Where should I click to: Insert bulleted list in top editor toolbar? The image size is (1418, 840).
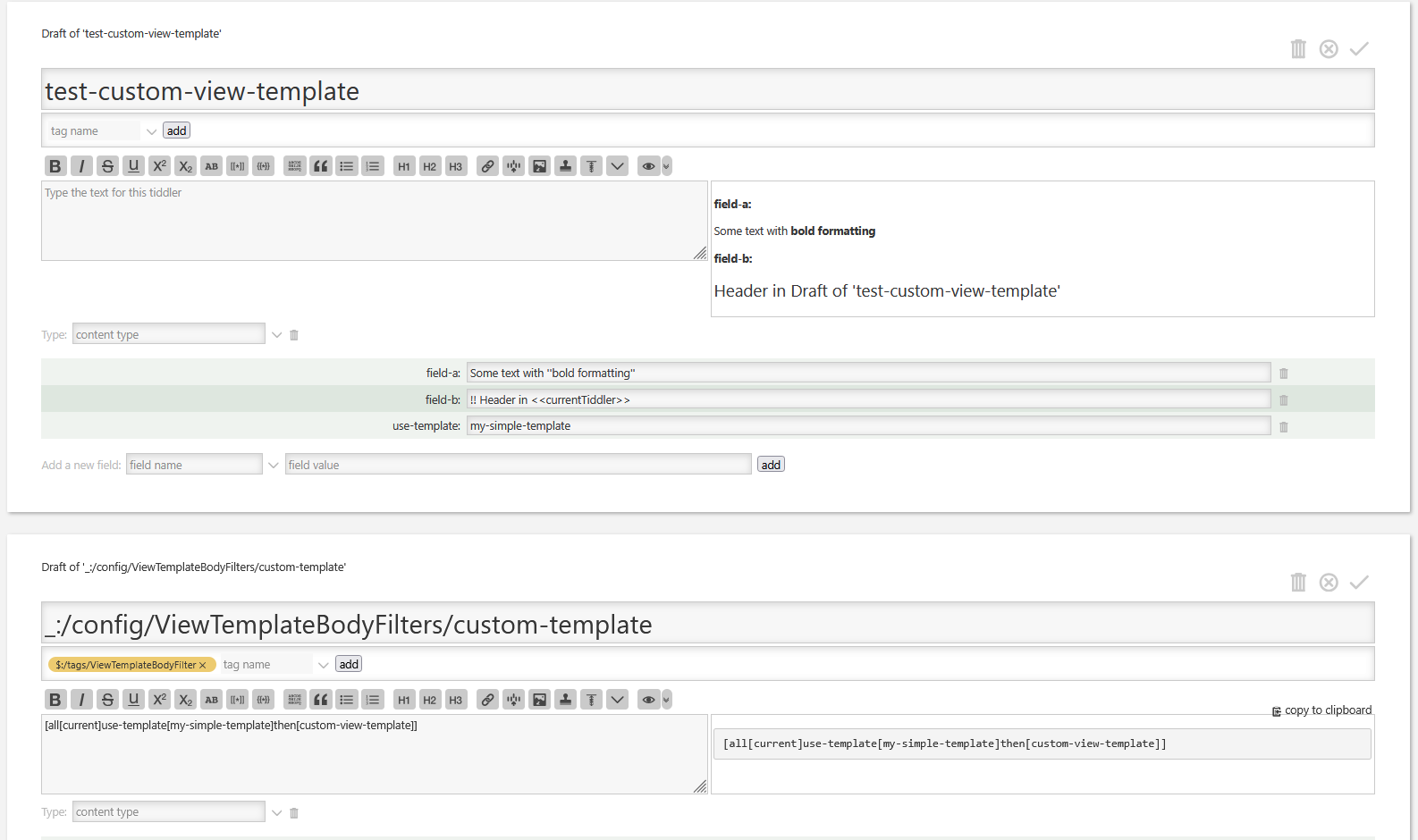[x=347, y=166]
